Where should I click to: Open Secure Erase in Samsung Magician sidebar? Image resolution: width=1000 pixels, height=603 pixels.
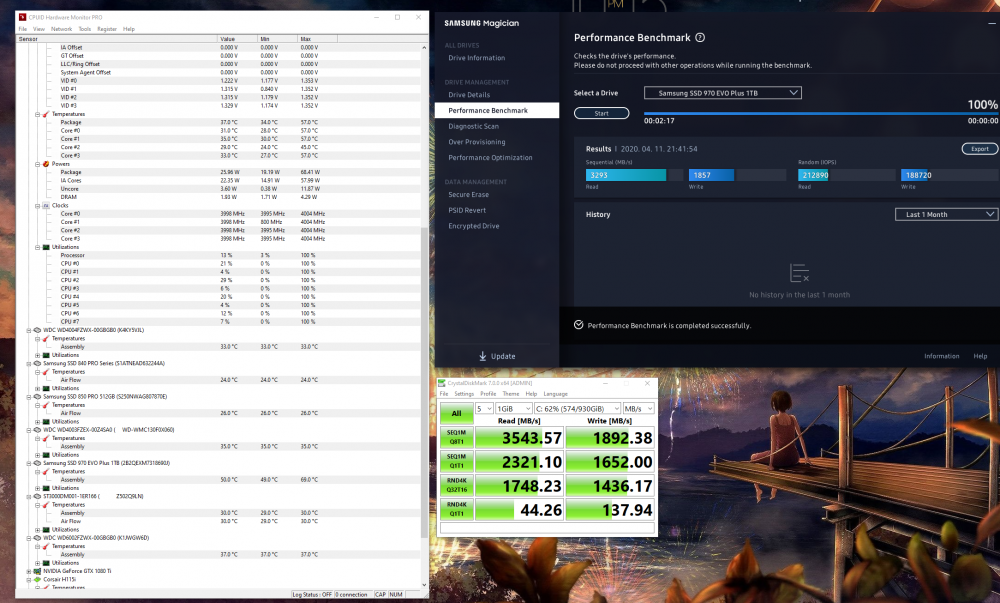(x=468, y=195)
